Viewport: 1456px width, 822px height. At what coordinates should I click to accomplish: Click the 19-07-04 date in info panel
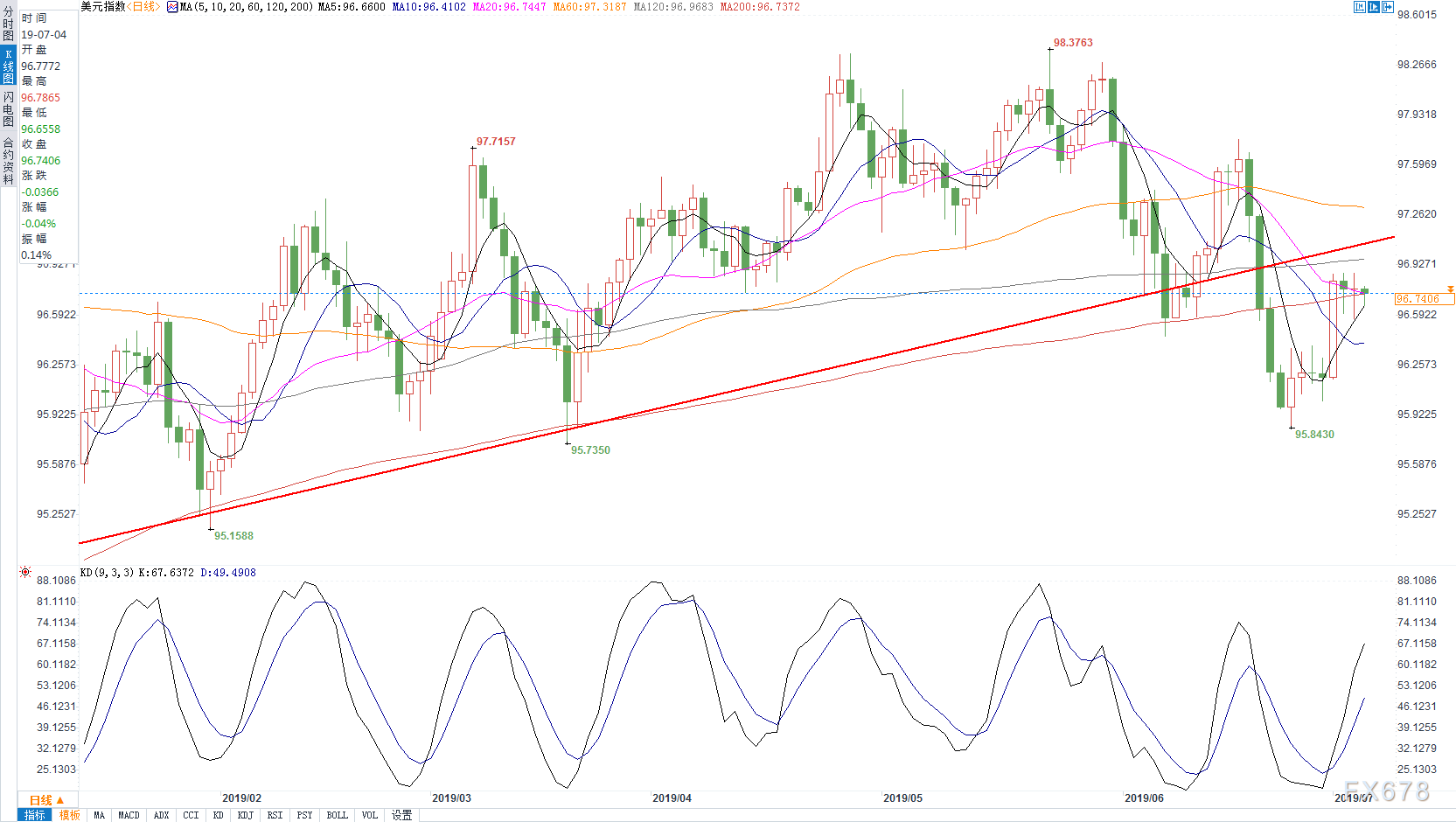pyautogui.click(x=44, y=35)
